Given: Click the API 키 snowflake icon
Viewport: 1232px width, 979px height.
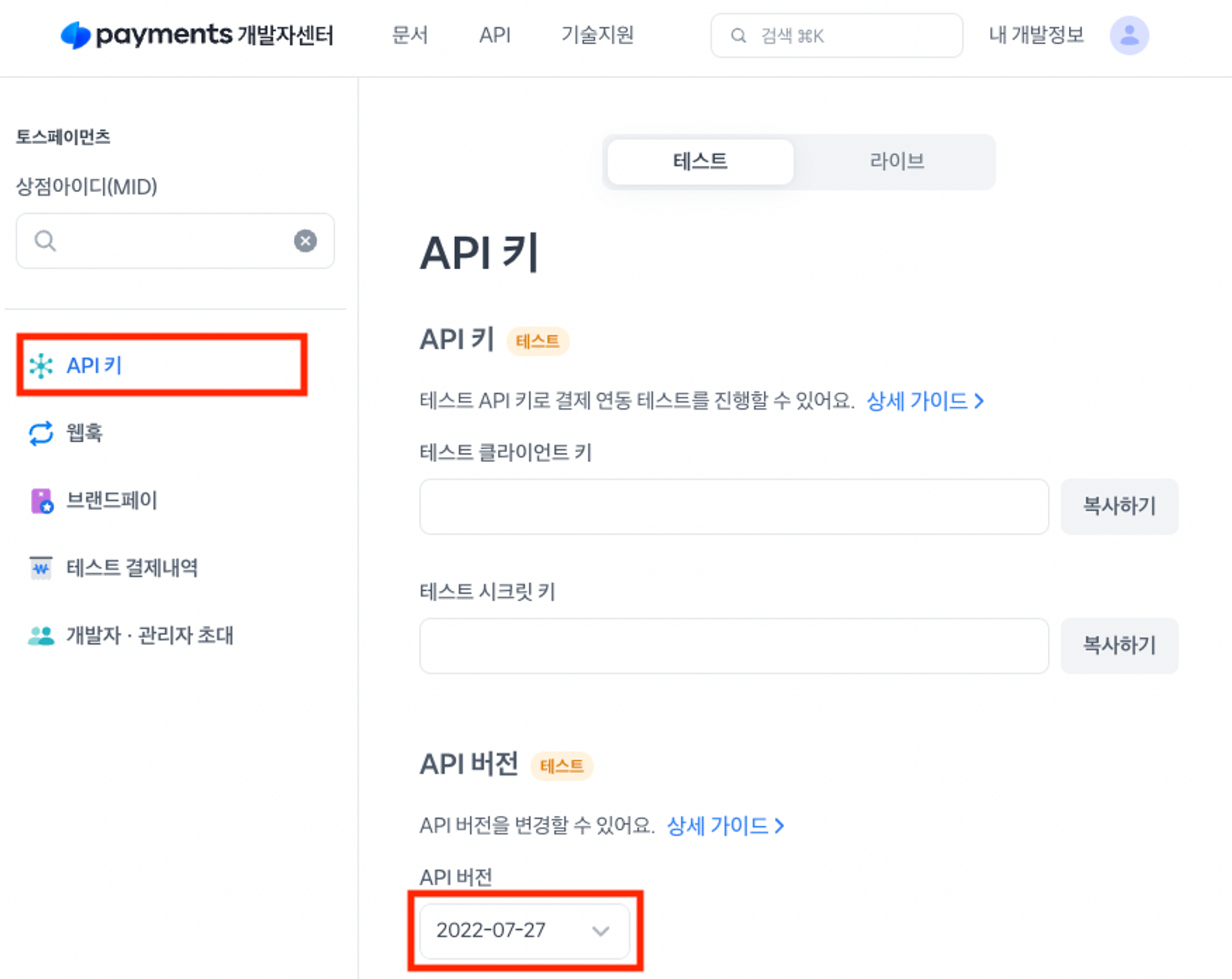Looking at the screenshot, I should (x=41, y=366).
